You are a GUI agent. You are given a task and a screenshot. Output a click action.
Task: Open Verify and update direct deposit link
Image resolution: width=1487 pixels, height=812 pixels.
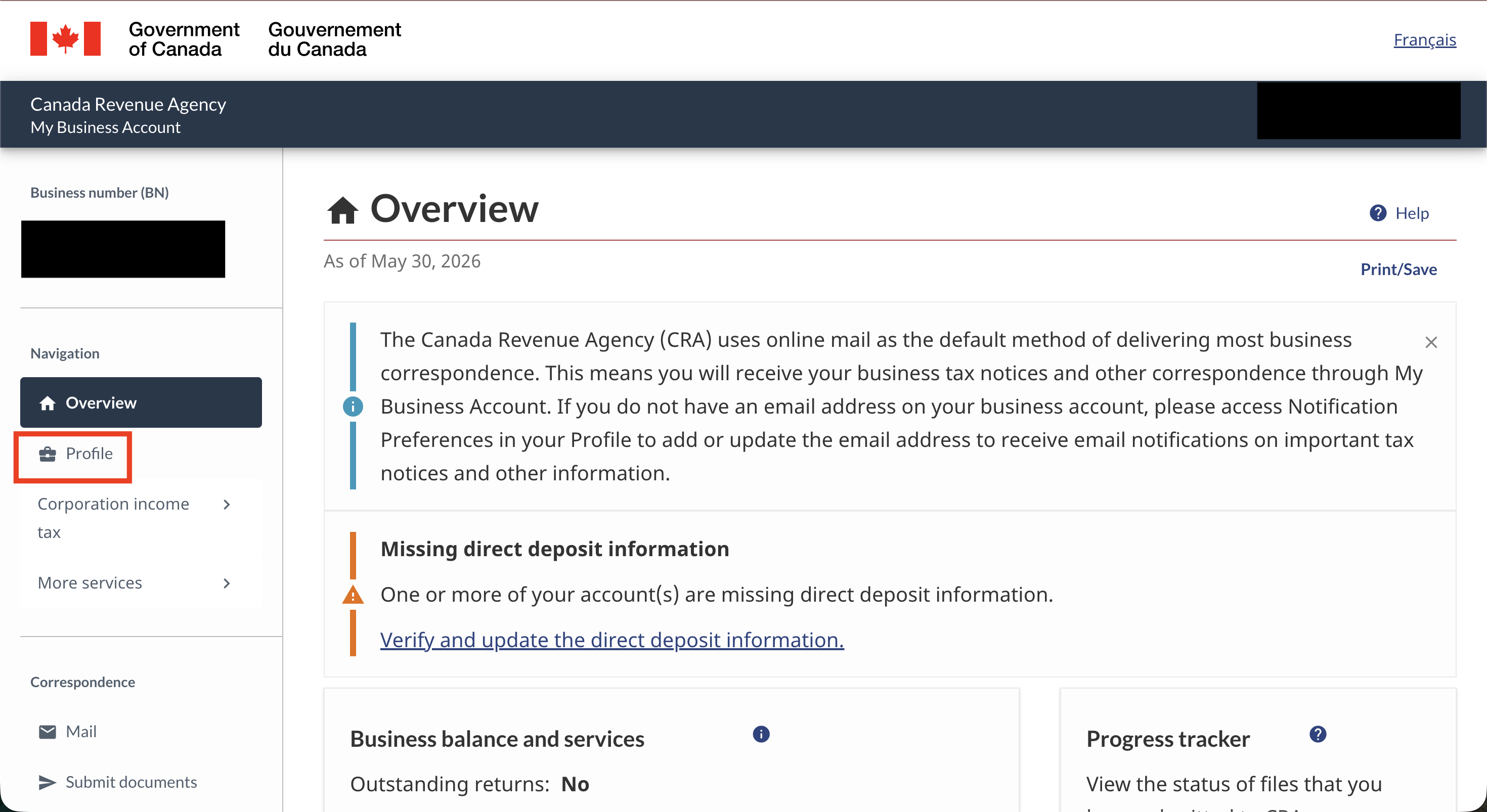tap(612, 640)
